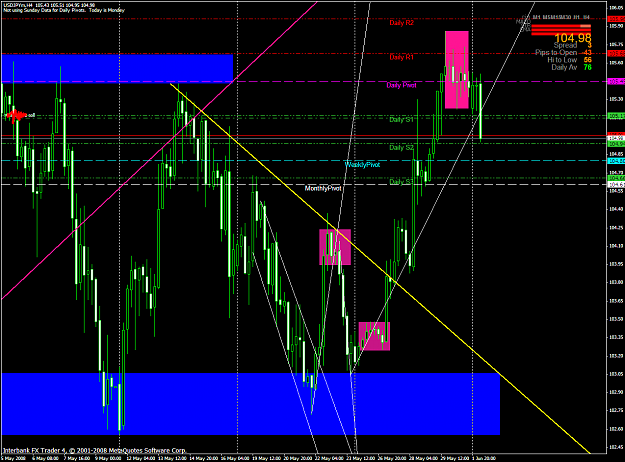This screenshot has width=625, height=462.
Task: Click the 102.45 price scale value
Action: click(x=616, y=447)
